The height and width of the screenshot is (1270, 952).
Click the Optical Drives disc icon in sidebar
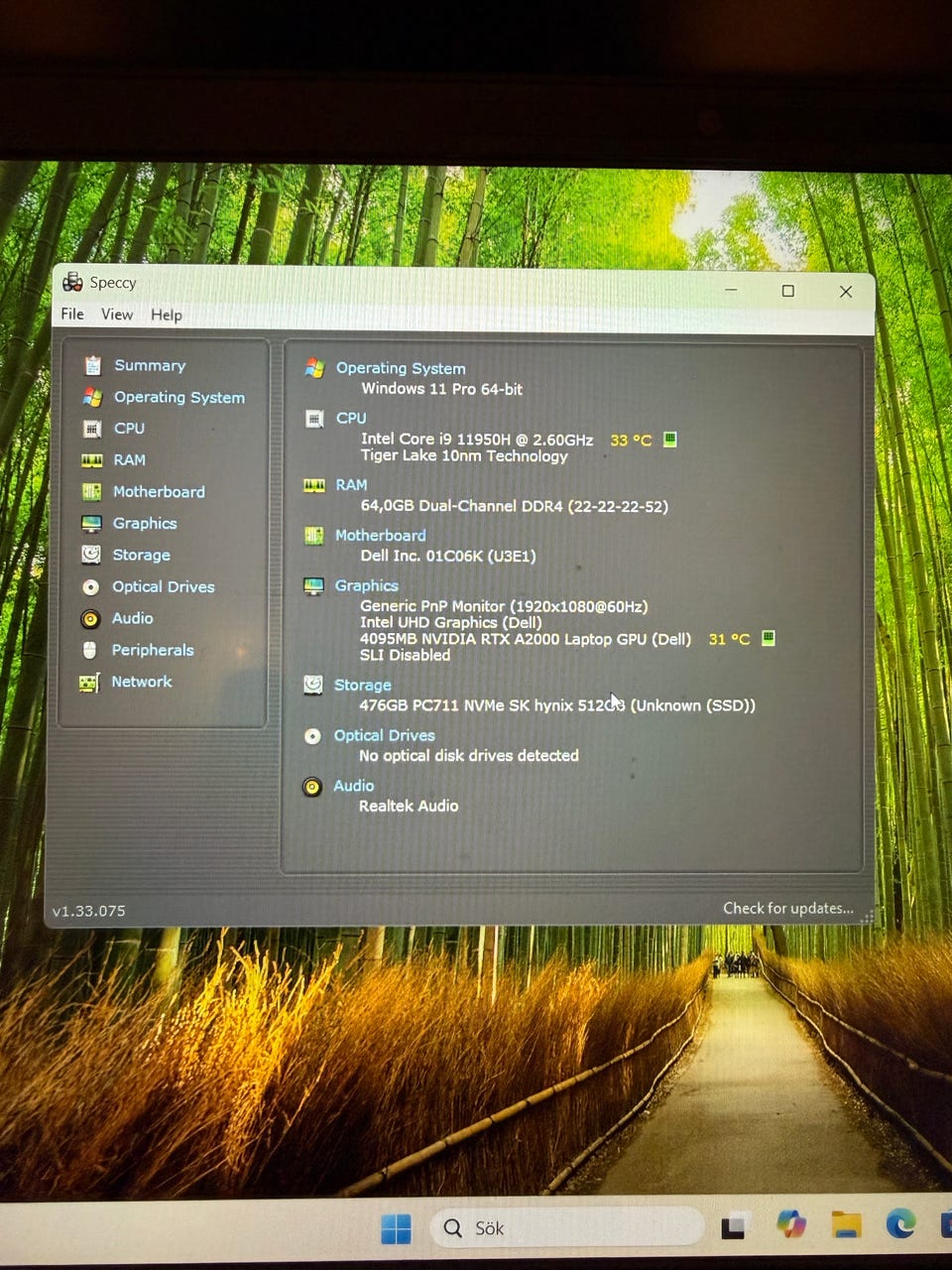click(x=90, y=586)
